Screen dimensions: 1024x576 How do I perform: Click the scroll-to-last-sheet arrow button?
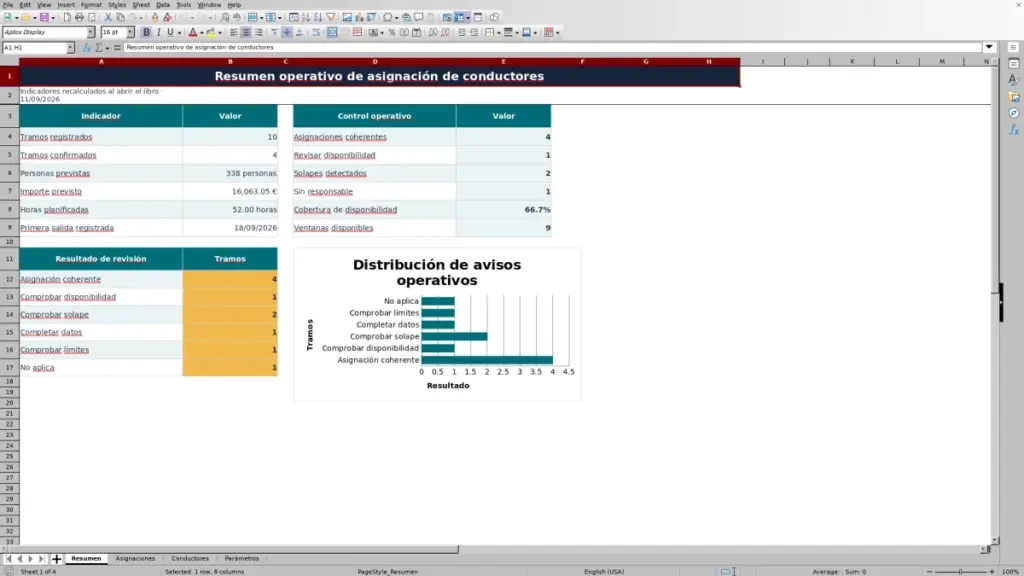(x=41, y=559)
